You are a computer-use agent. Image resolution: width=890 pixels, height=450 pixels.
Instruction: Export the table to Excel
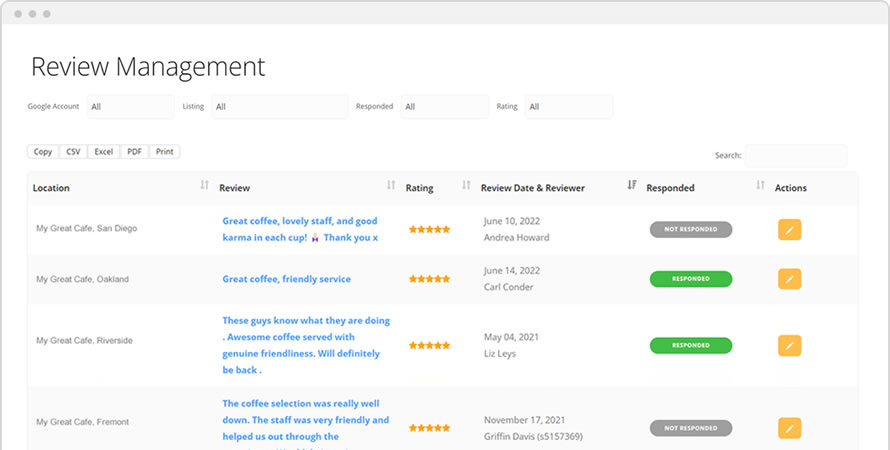tap(104, 152)
